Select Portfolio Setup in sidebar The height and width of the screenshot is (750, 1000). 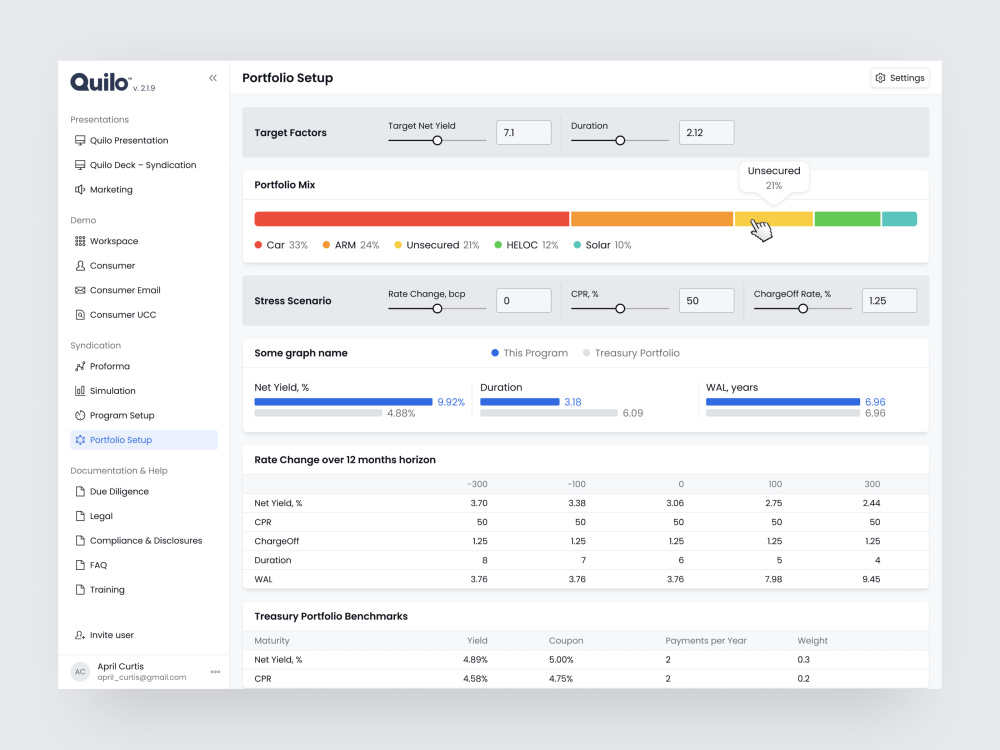[x=143, y=439]
